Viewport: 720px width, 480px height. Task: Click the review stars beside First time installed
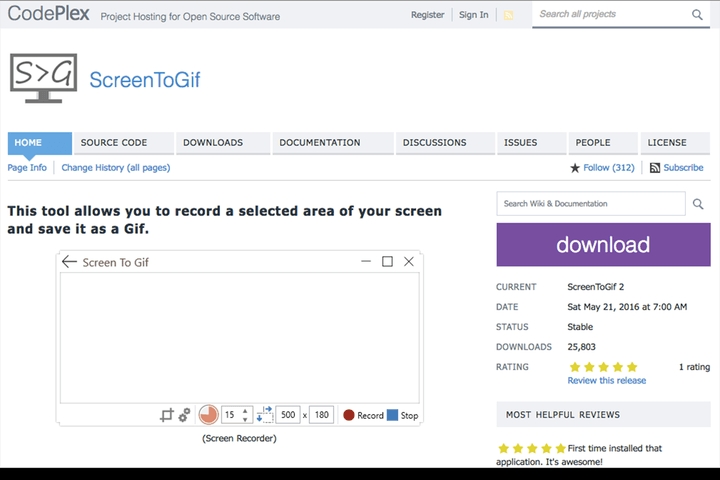tap(532, 448)
